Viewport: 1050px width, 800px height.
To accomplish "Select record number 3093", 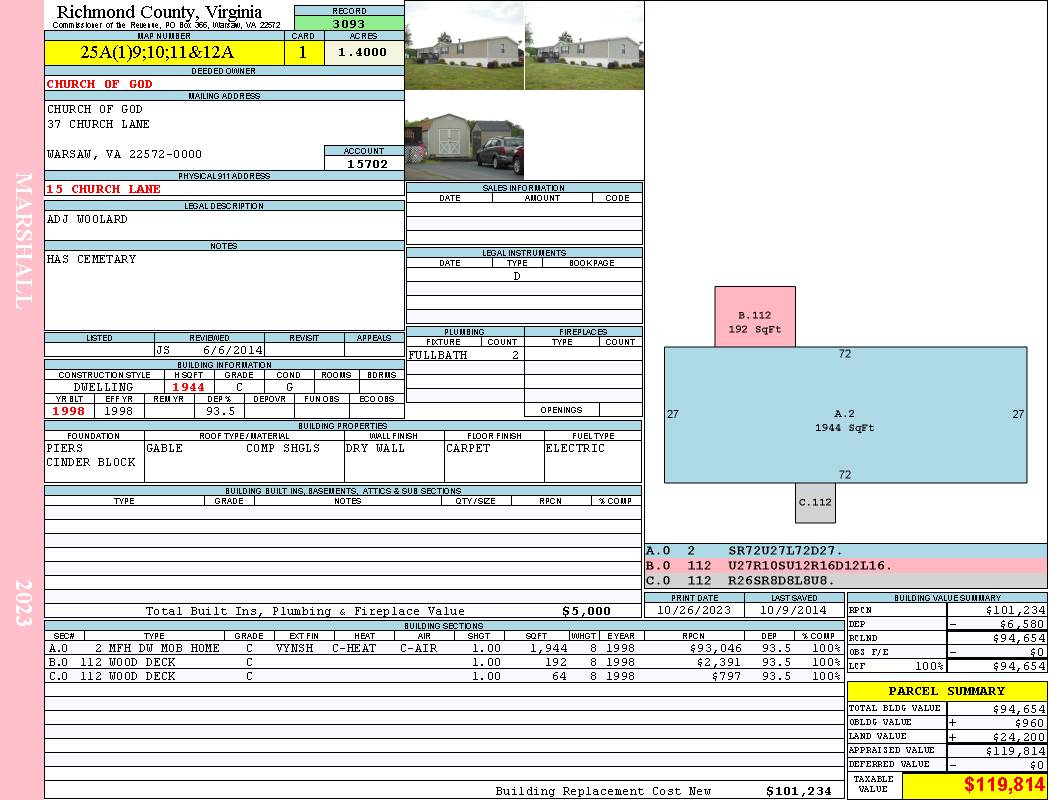I will pos(349,23).
